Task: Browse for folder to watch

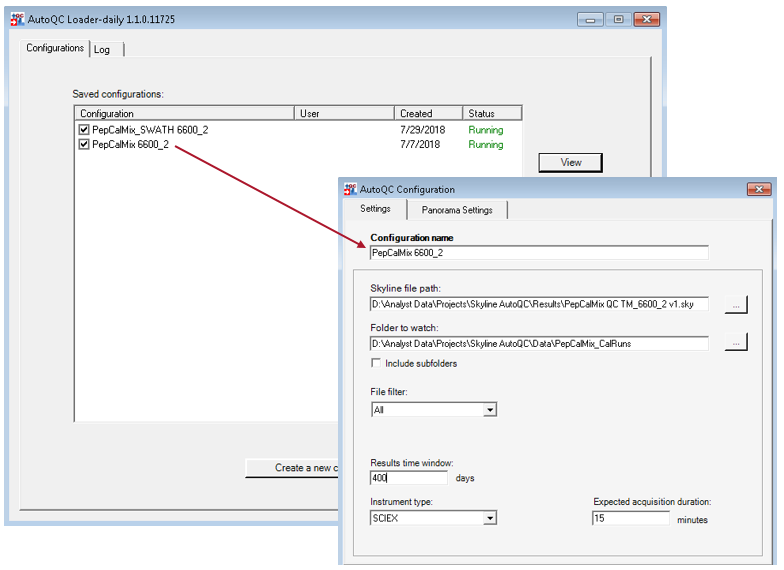Action: [x=736, y=343]
